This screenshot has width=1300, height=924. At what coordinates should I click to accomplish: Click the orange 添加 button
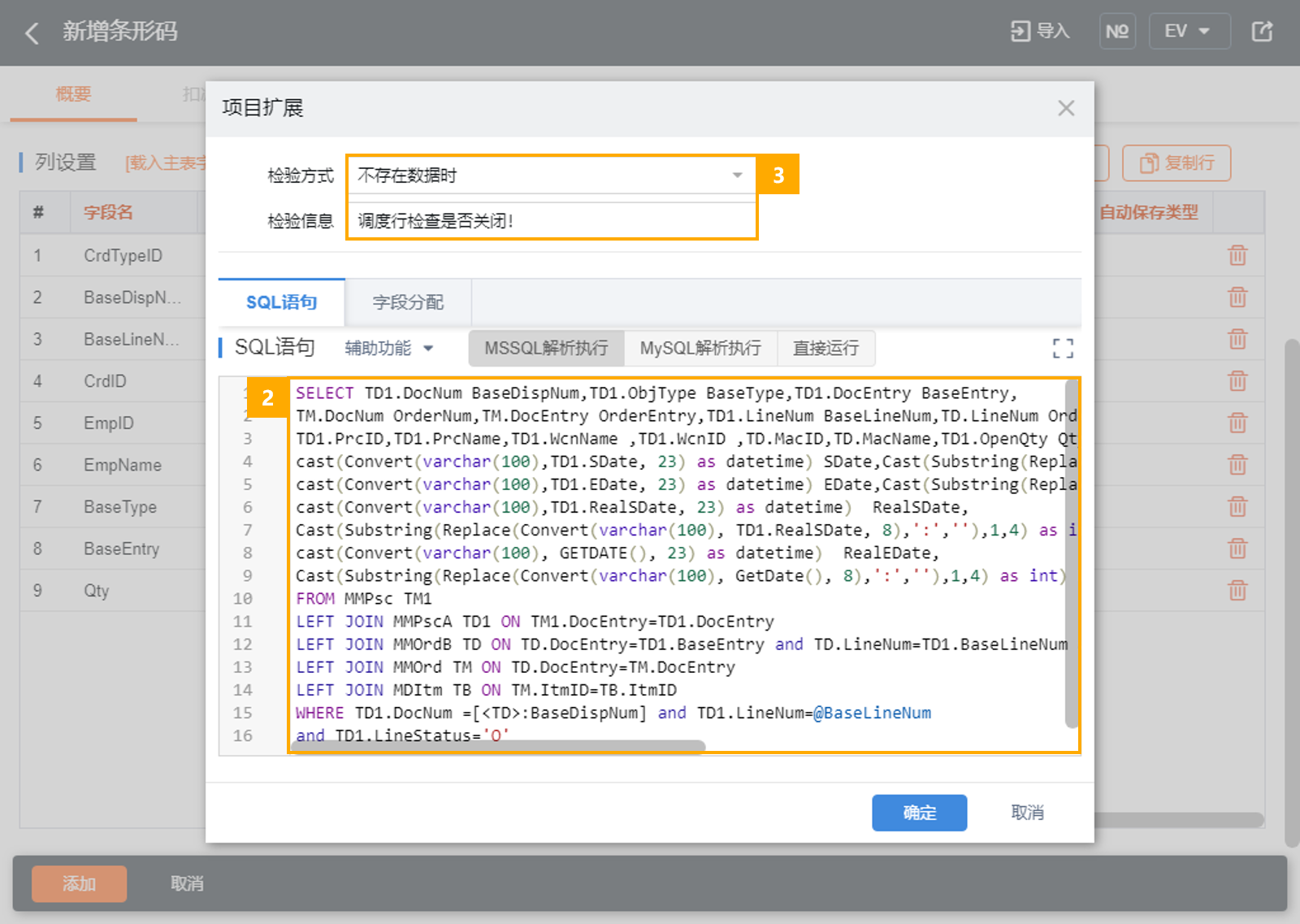tap(79, 883)
